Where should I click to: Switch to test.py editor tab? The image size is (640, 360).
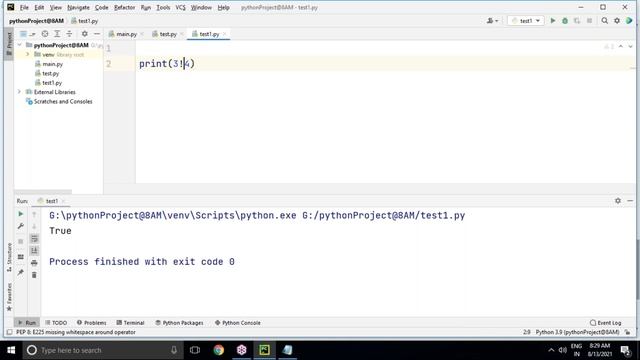(168, 34)
